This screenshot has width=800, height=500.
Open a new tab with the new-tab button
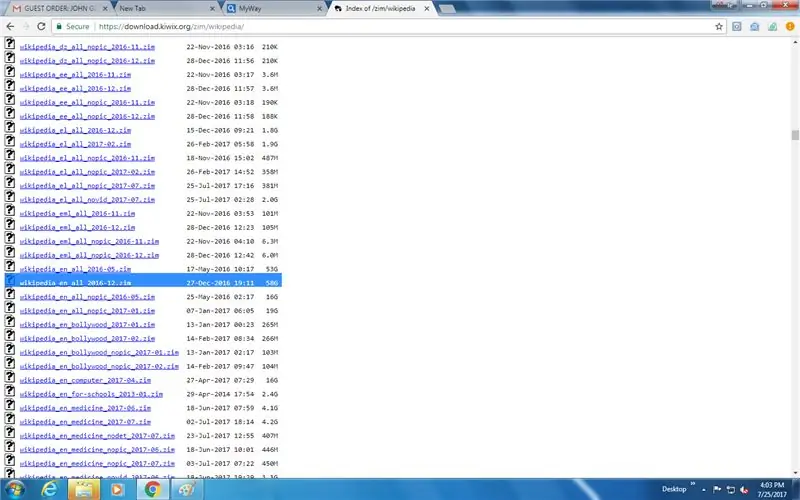click(x=447, y=9)
